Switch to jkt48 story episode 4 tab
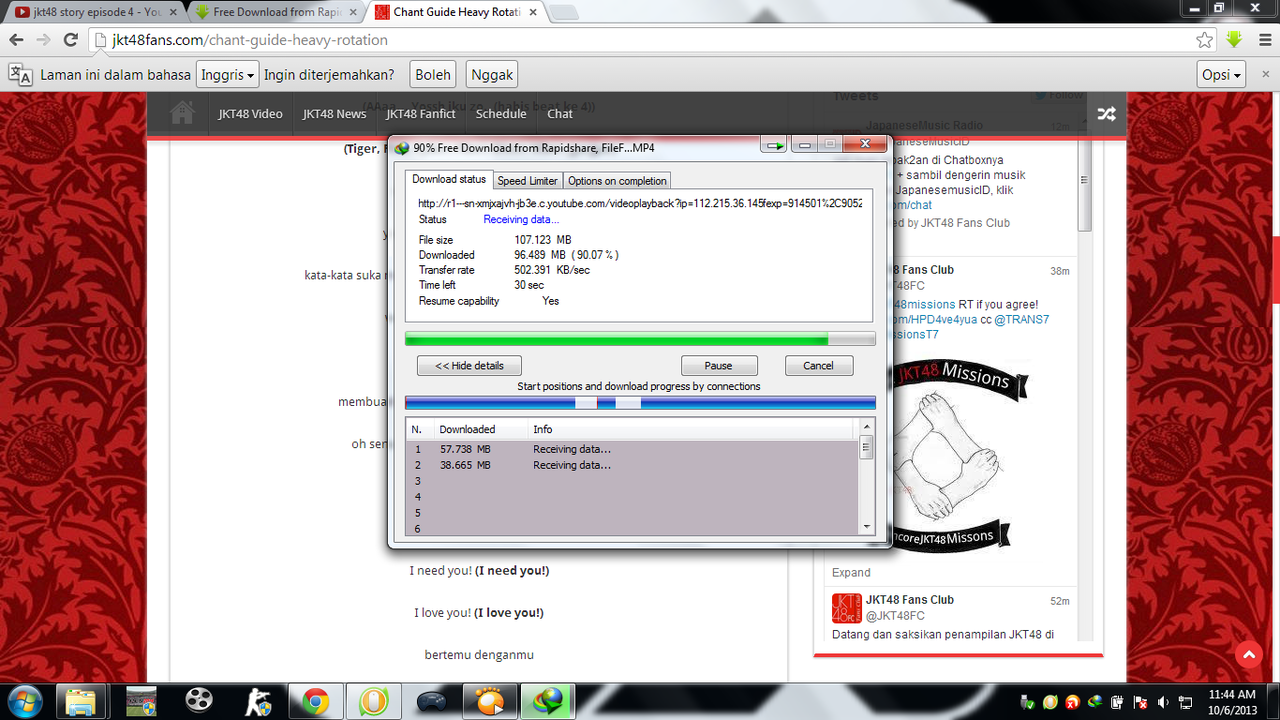Viewport: 1280px width, 720px height. (90, 12)
